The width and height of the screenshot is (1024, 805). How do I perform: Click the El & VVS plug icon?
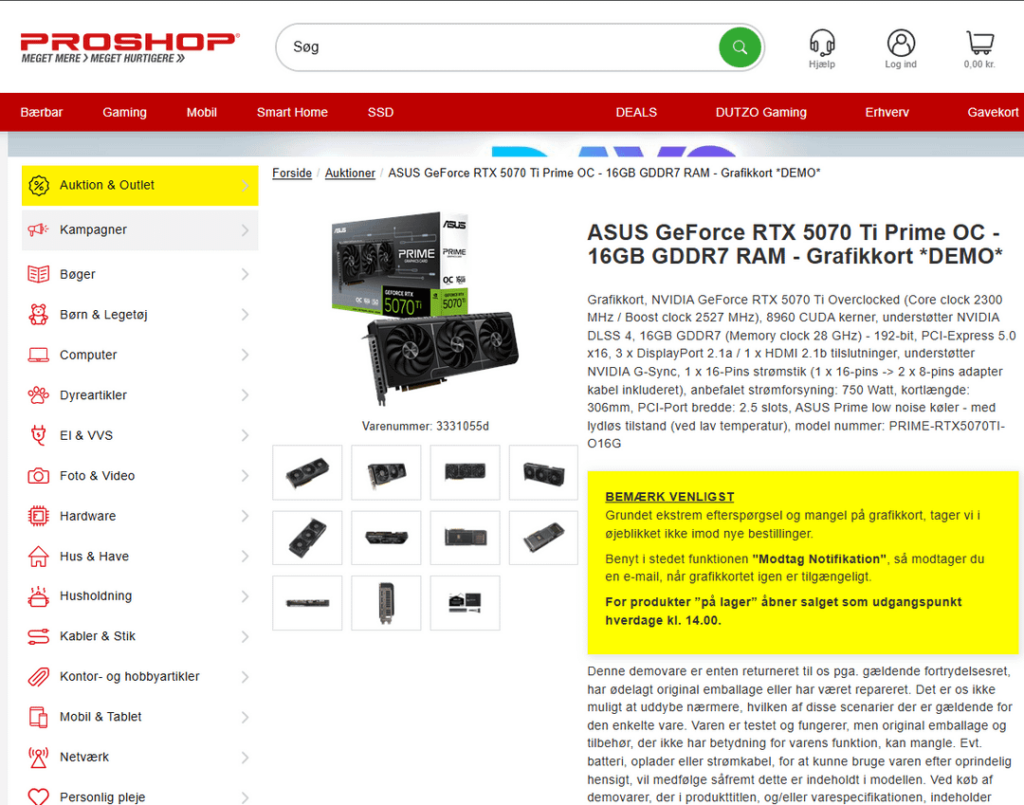click(x=39, y=435)
